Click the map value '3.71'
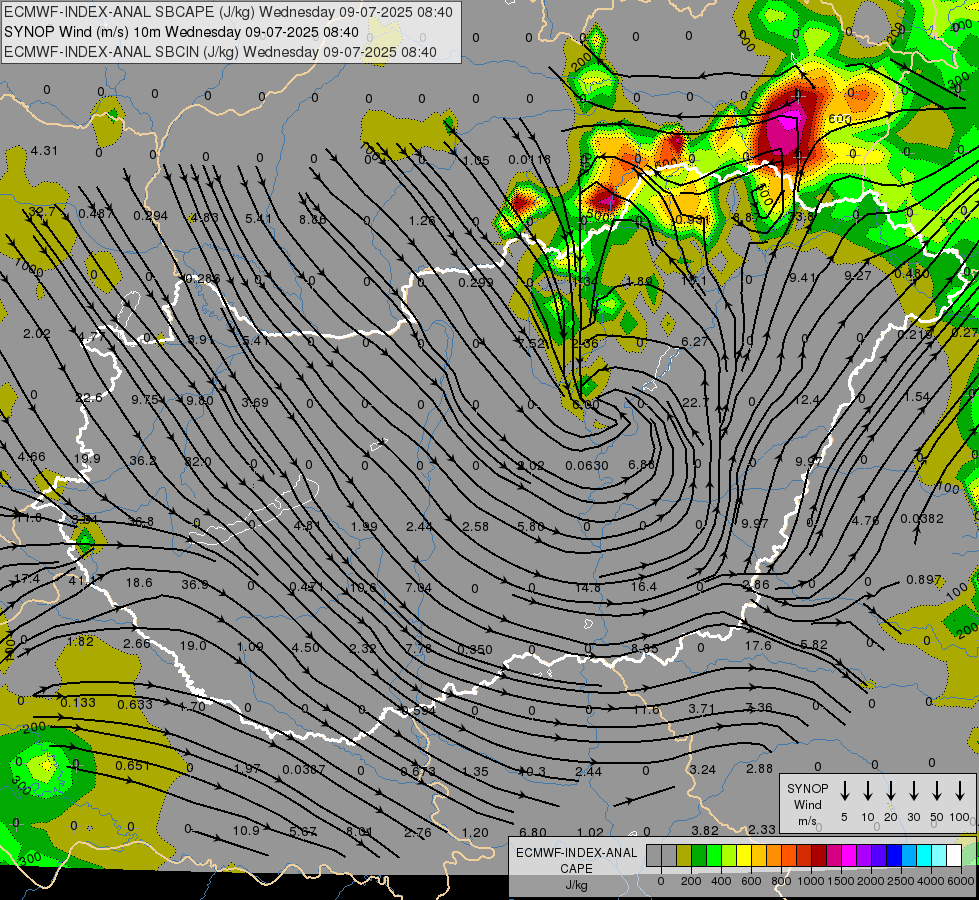This screenshot has width=979, height=900. click(702, 708)
